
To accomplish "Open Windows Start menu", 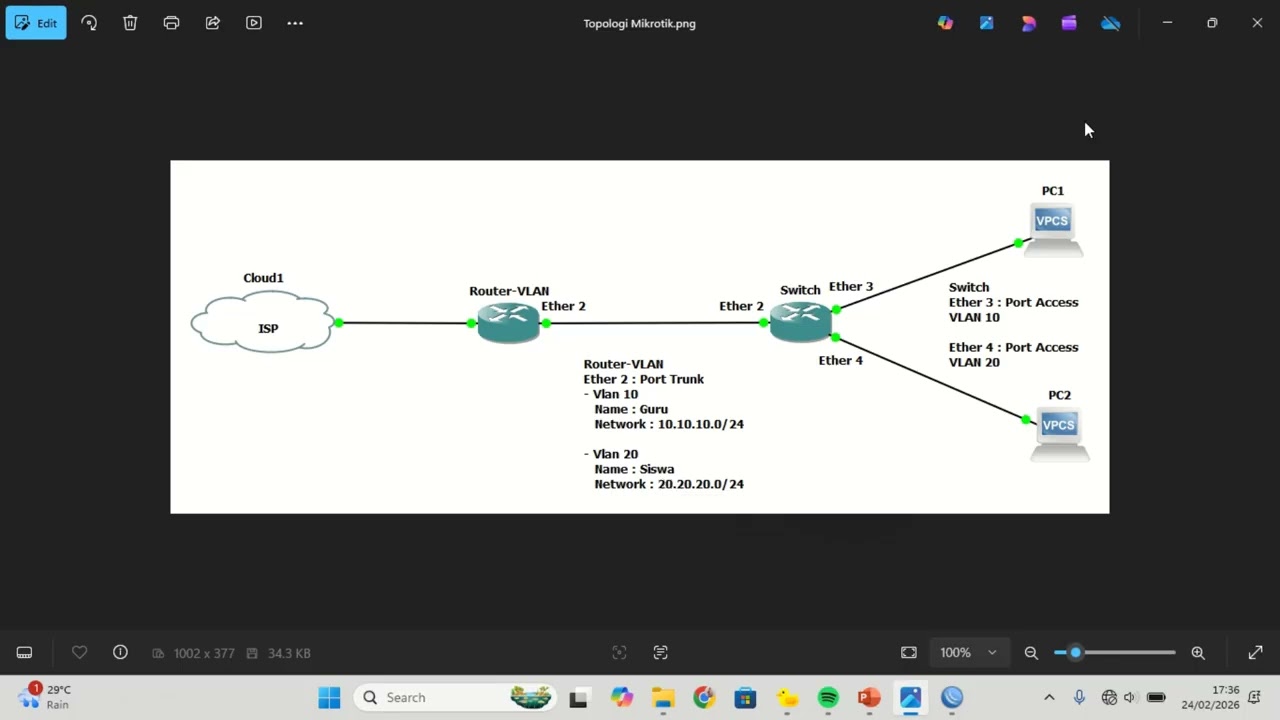I will point(329,698).
